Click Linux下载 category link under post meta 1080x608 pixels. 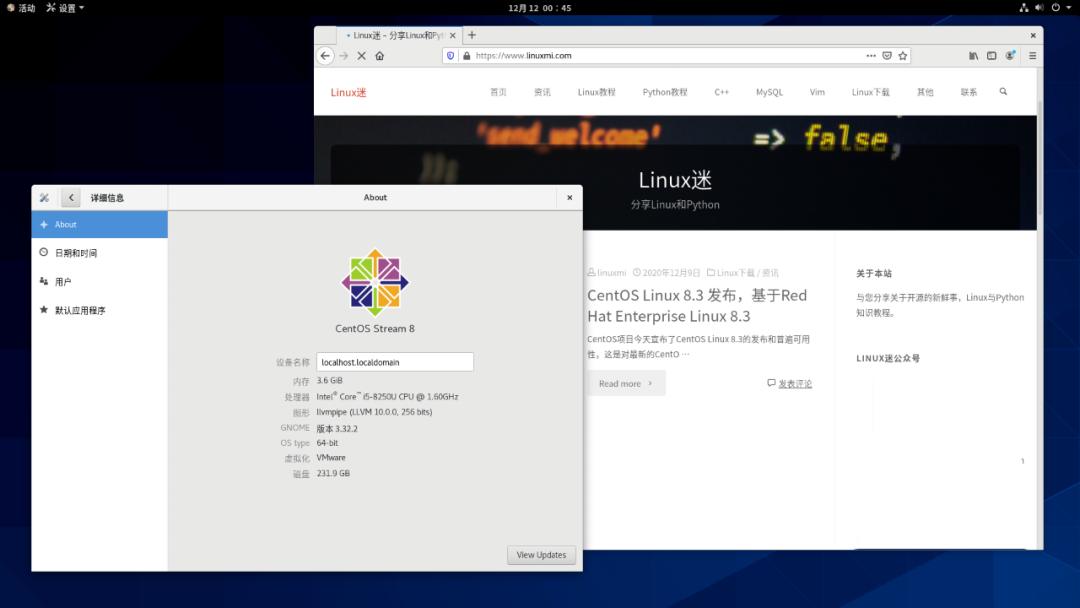736,273
